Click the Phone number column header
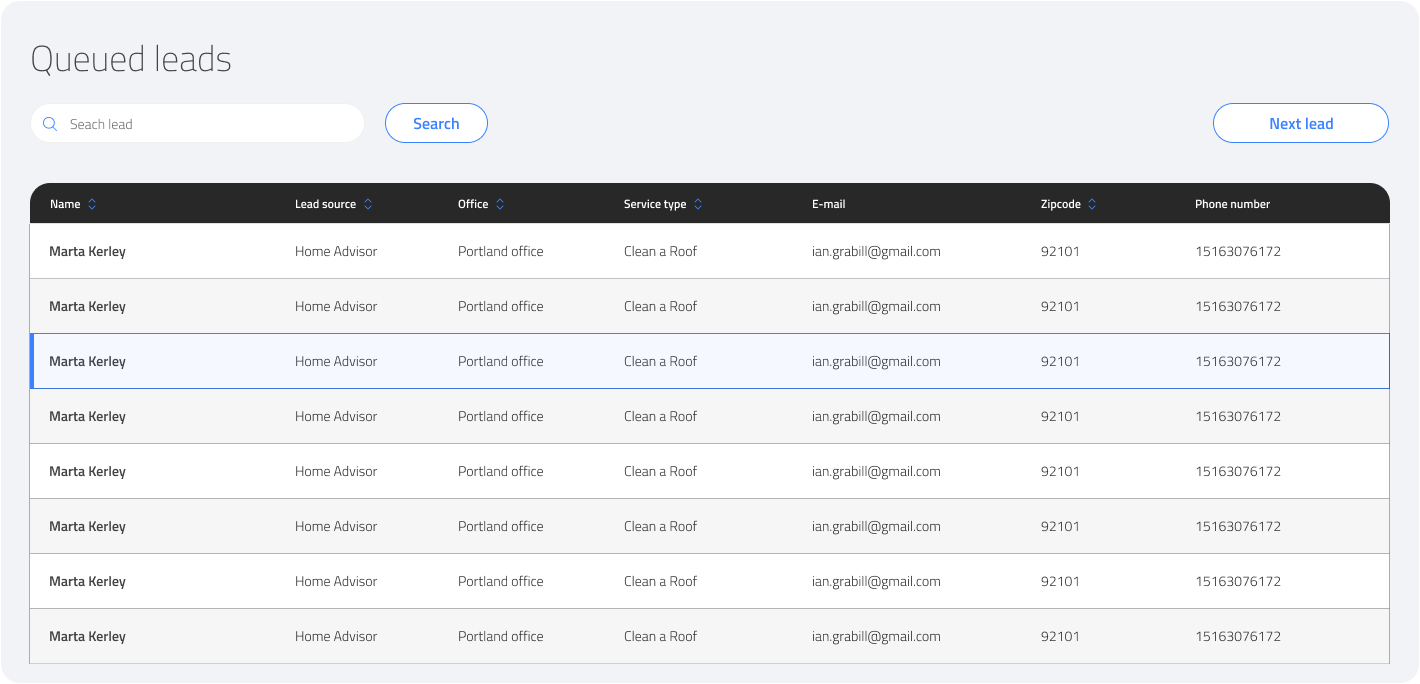The width and height of the screenshot is (1420, 684). pyautogui.click(x=1232, y=203)
